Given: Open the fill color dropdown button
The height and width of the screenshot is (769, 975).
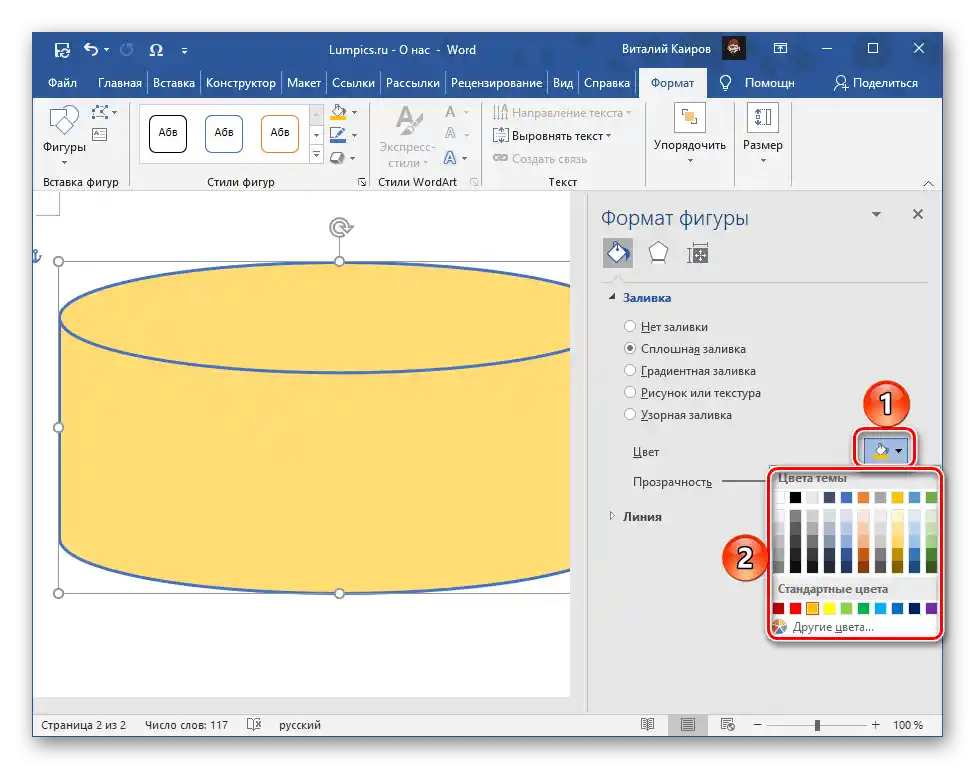Looking at the screenshot, I should coord(886,452).
